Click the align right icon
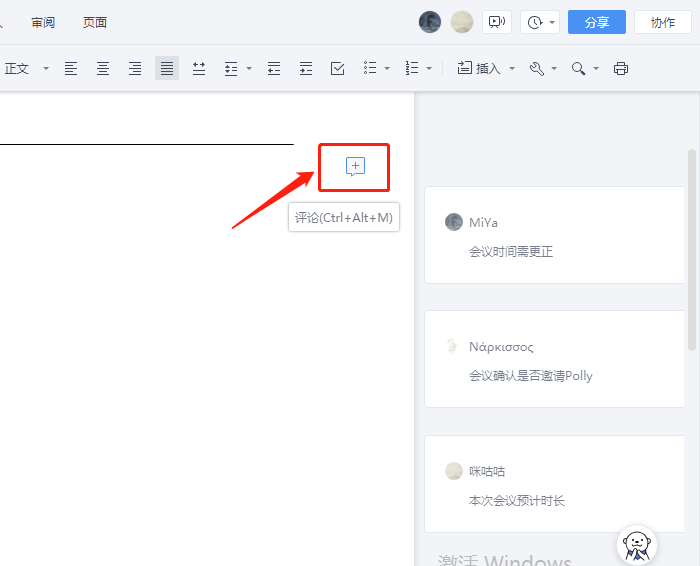Image resolution: width=700 pixels, height=566 pixels. click(x=135, y=68)
